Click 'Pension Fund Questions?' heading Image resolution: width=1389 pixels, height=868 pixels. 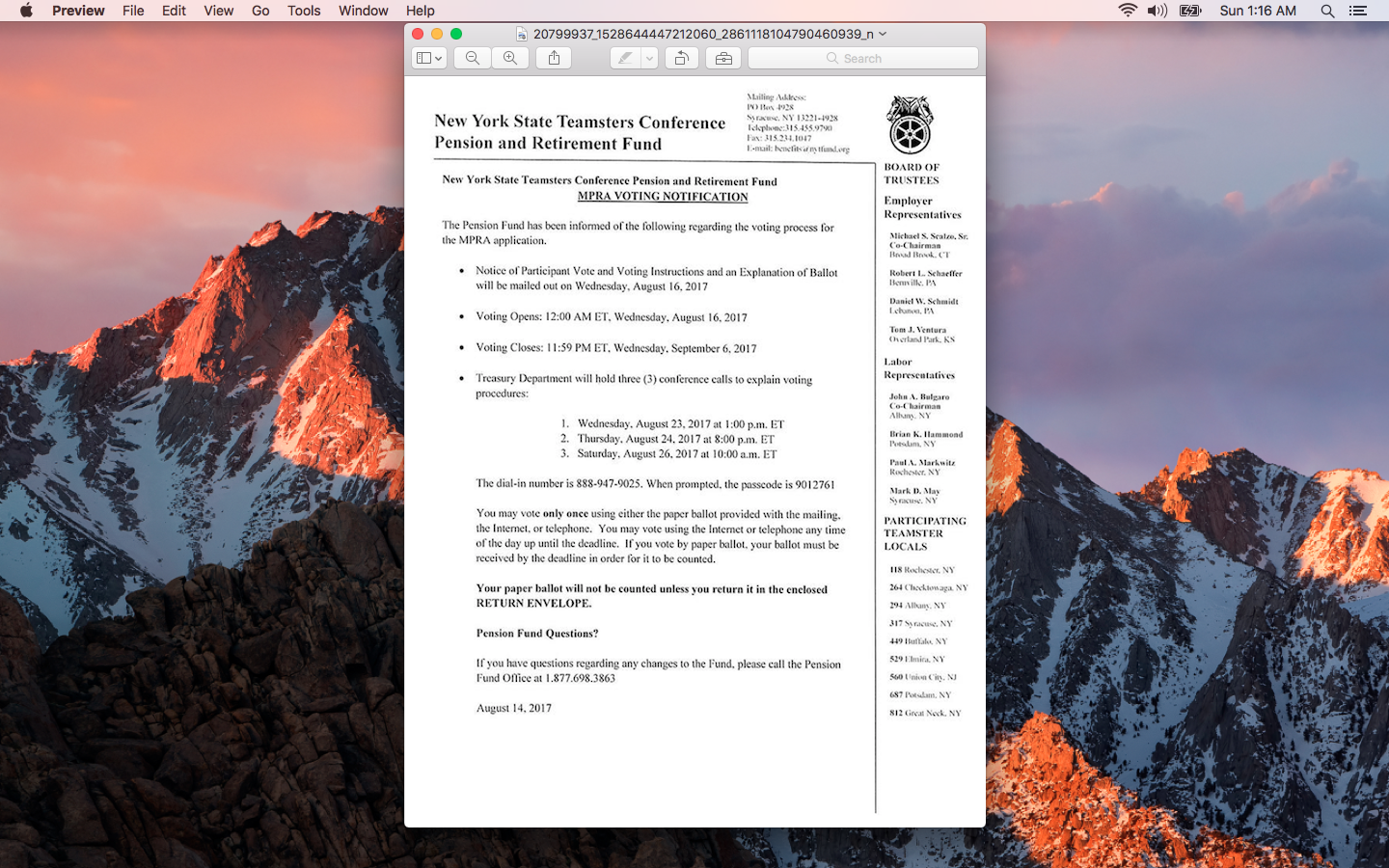click(x=537, y=634)
